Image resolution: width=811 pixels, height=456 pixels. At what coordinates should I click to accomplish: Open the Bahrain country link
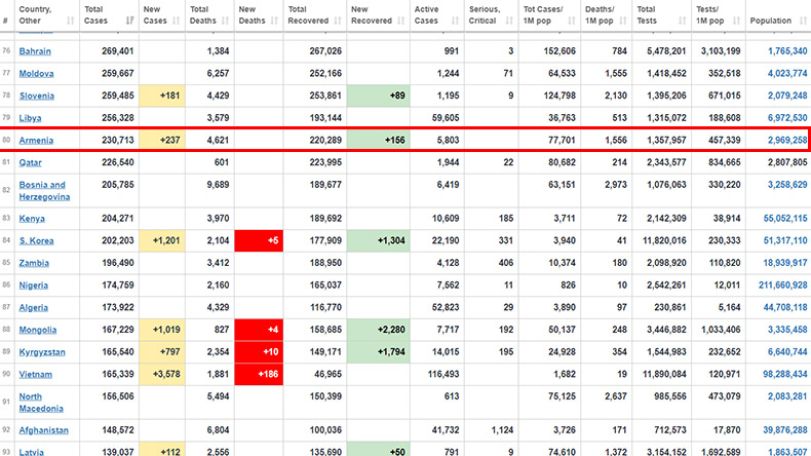[x=35, y=51]
